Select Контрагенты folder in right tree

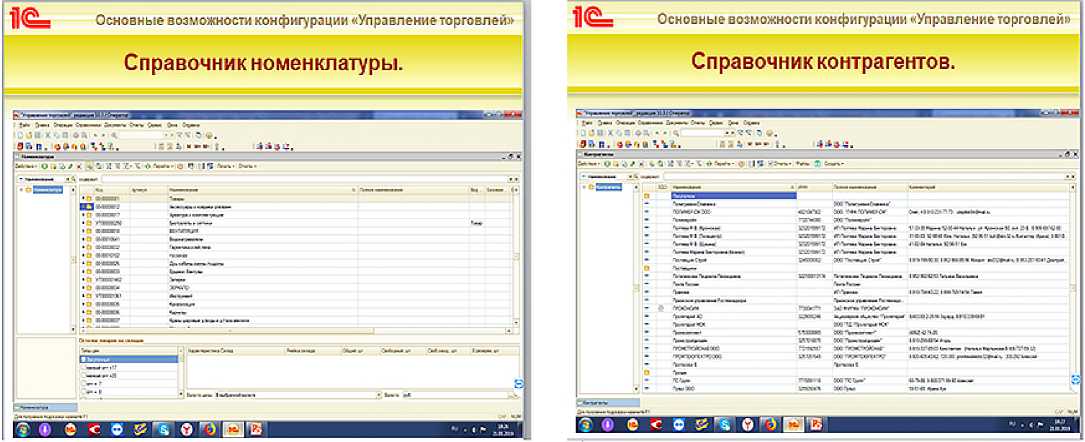coord(609,187)
